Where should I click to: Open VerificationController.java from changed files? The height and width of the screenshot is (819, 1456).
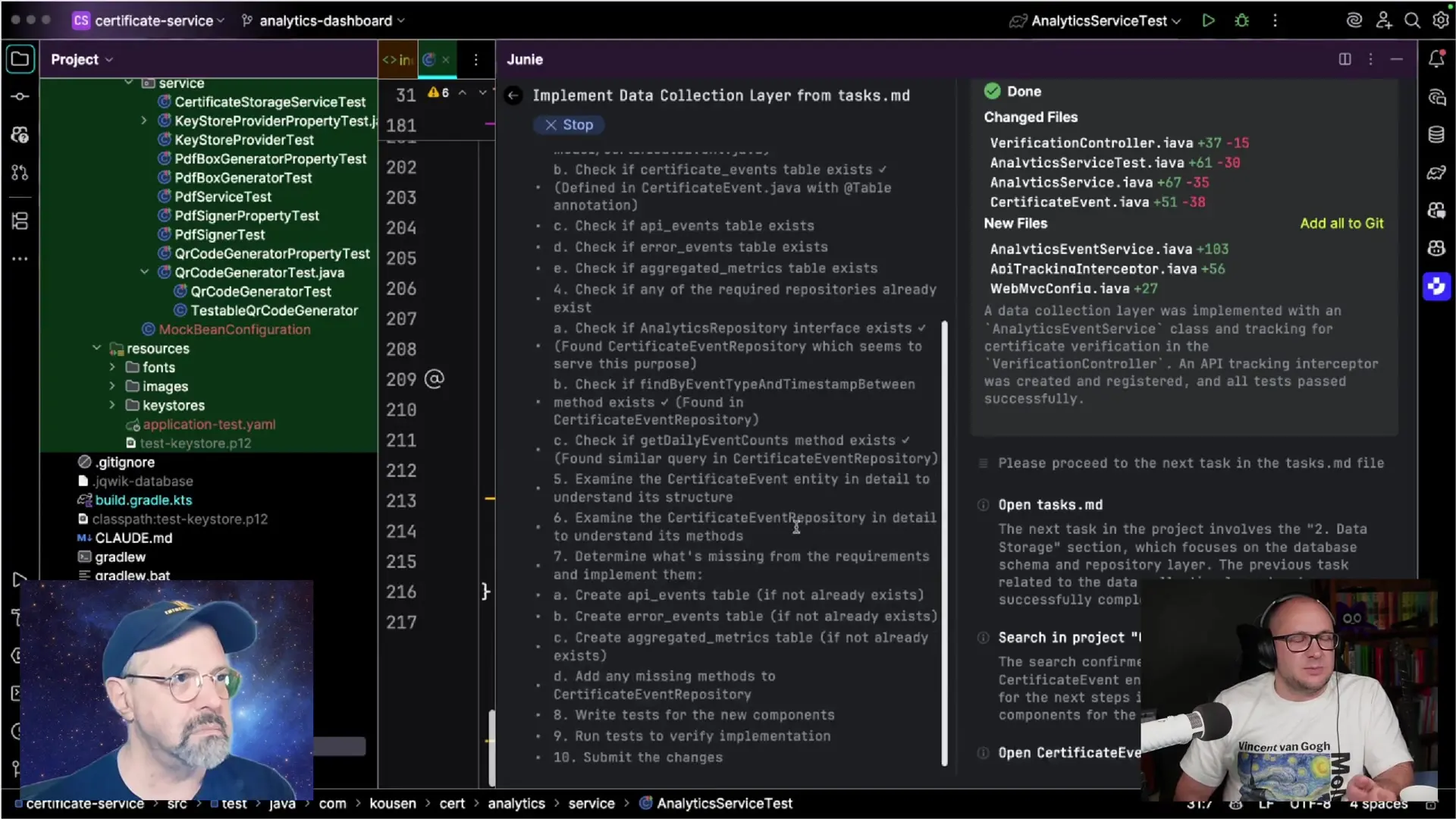pos(1091,143)
